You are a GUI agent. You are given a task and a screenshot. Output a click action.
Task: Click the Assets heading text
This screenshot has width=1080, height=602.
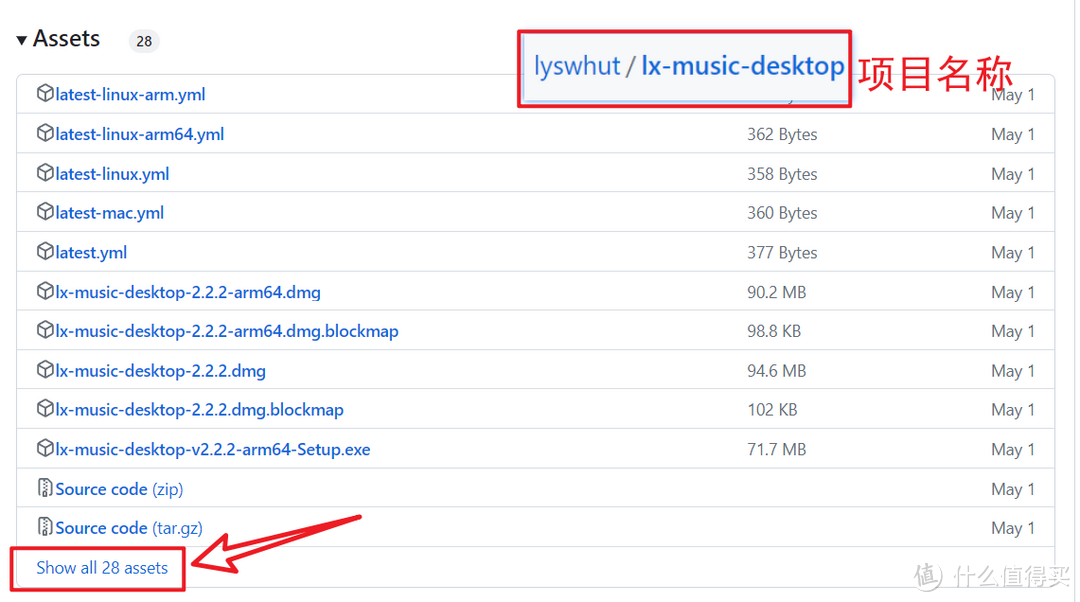click(x=66, y=39)
